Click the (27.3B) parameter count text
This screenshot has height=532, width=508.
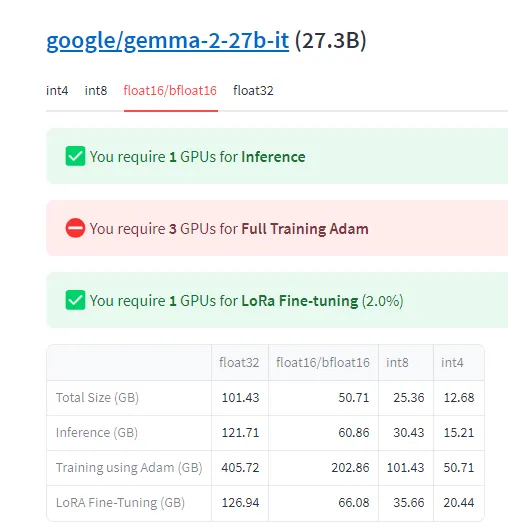pyautogui.click(x=331, y=41)
